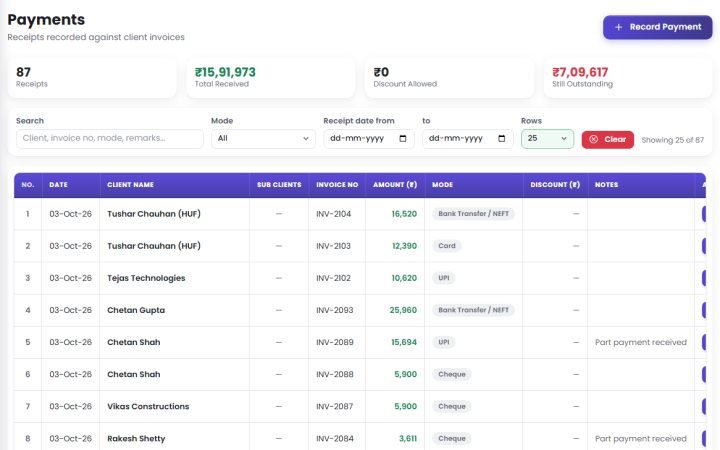Open the Rows dropdown showing 25
720x450 pixels.
pos(547,139)
